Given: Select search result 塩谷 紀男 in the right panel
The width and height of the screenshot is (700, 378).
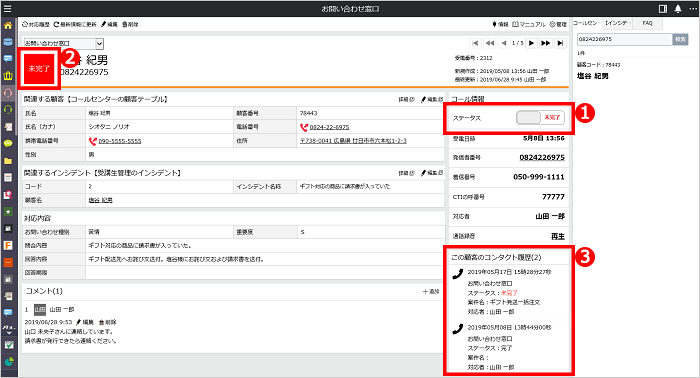Looking at the screenshot, I should pyautogui.click(x=592, y=76).
